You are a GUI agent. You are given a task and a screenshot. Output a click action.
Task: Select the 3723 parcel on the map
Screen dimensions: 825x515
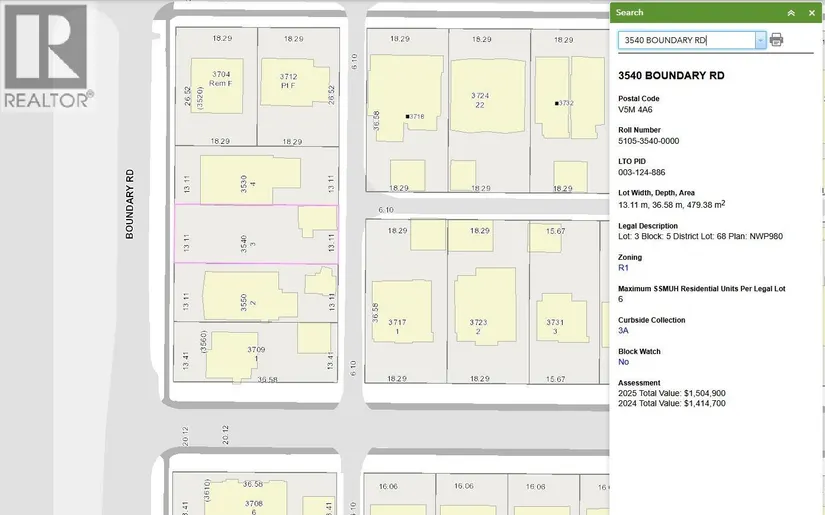coord(479,322)
